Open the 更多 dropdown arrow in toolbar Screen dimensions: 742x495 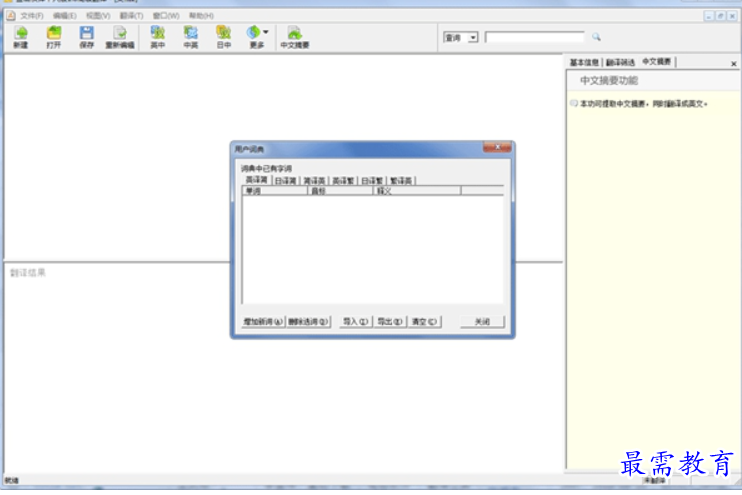265,32
